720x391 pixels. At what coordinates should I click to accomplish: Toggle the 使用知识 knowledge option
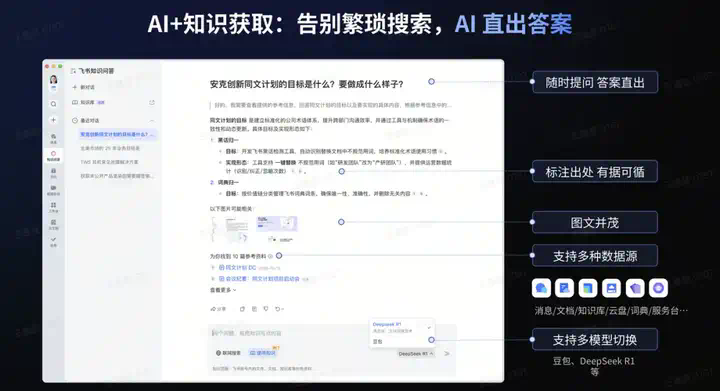click(263, 353)
